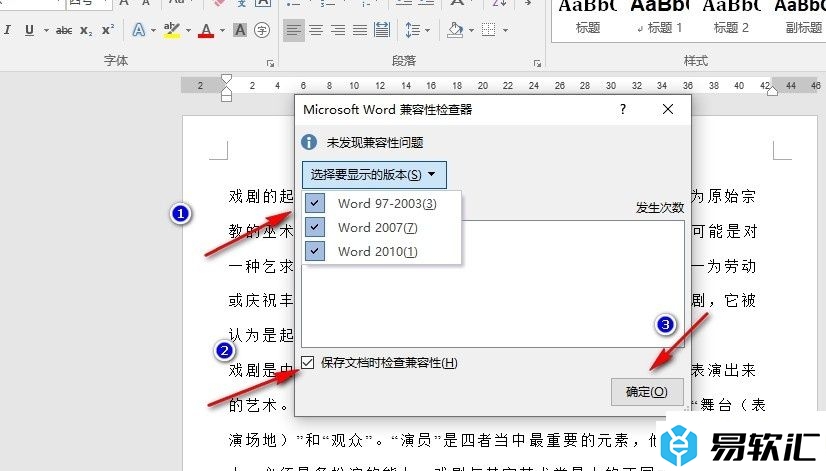This screenshot has height=471, width=826.
Task: Click first line indent marker on ruler
Action: coord(226,78)
